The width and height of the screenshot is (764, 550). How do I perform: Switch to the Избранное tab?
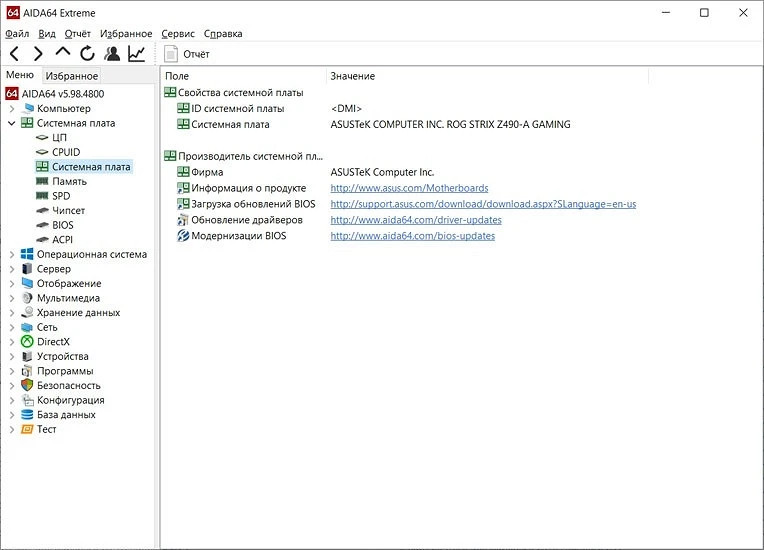coord(71,76)
